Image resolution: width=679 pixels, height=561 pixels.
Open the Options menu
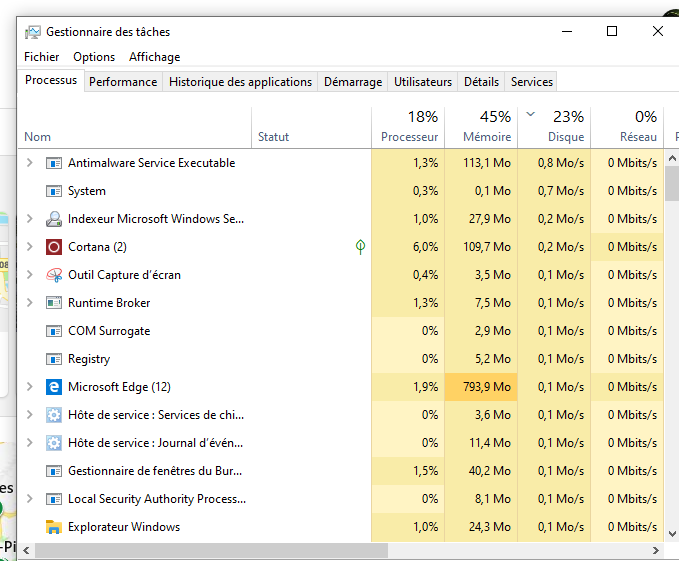click(x=94, y=57)
